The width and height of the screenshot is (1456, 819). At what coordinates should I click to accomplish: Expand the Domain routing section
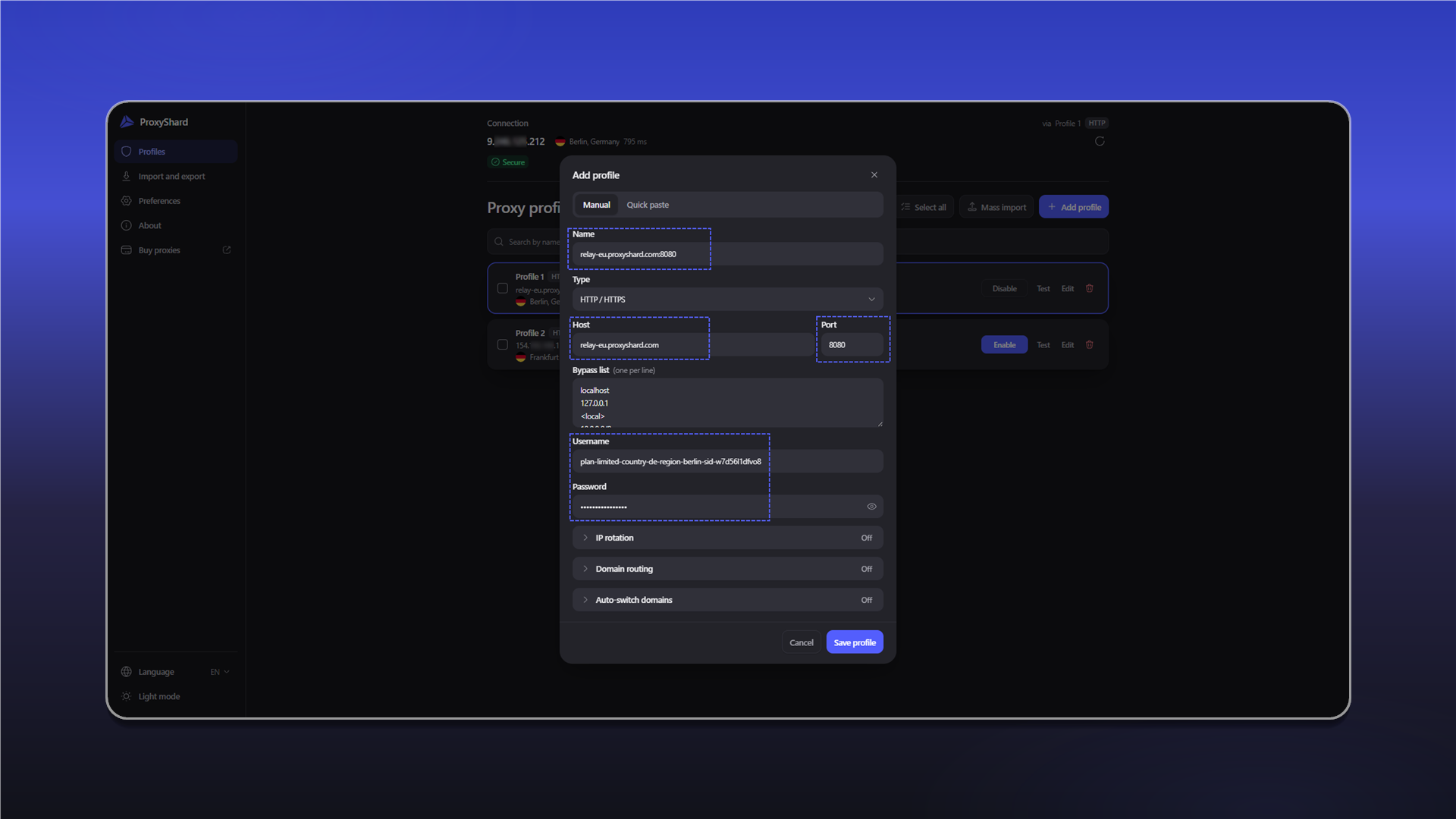728,569
